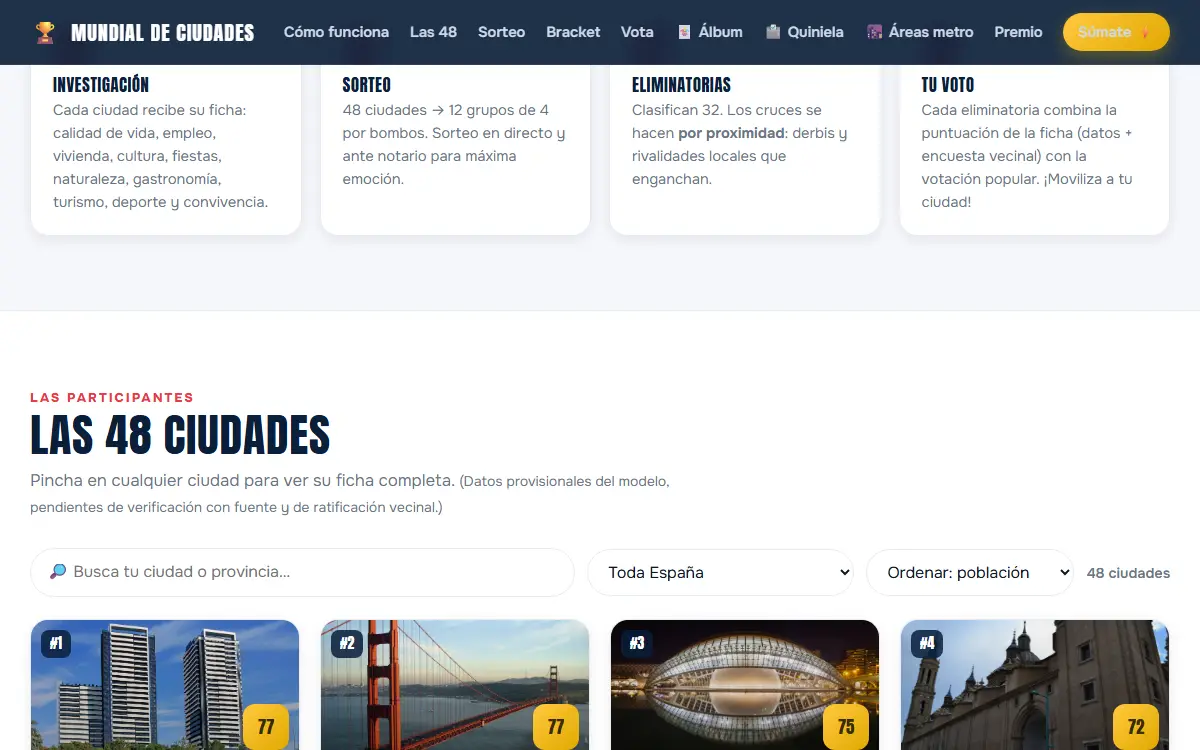Image resolution: width=1200 pixels, height=750 pixels.
Task: Click the #1 rank badge
Action: pos(56,643)
